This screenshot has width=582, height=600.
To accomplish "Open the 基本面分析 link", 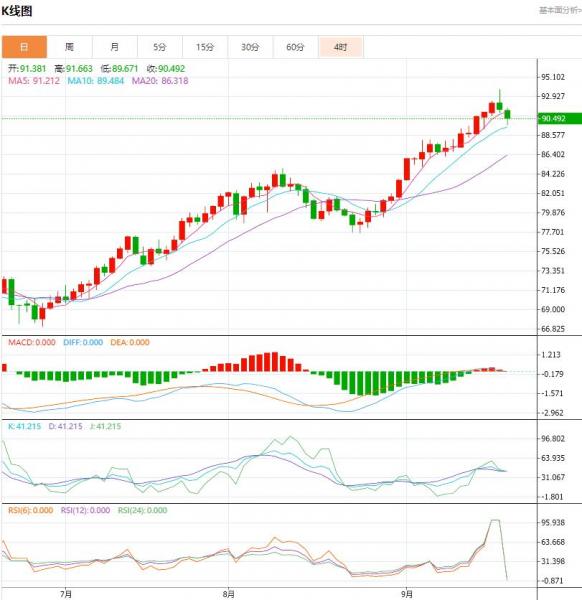I will (x=560, y=10).
